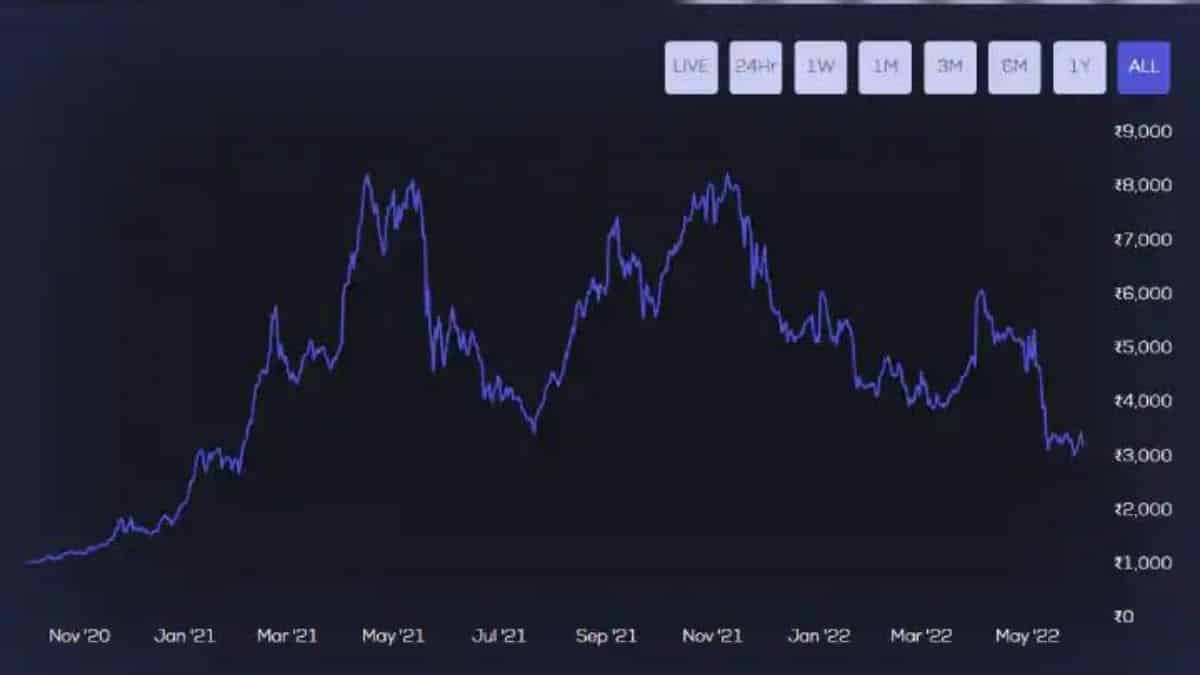Screen dimensions: 1200x675
Task: Click the Mar '21 date label
Action: [287, 634]
